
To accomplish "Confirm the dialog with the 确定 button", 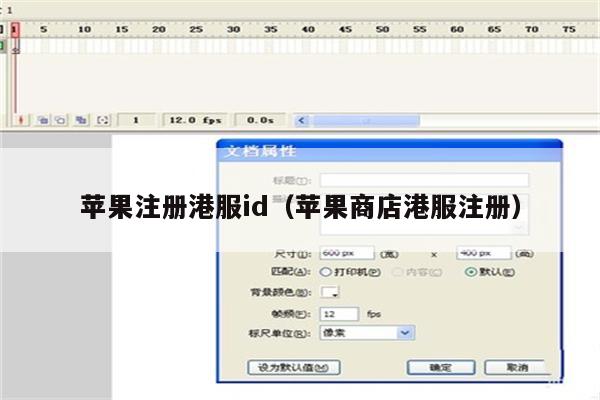I will [441, 367].
